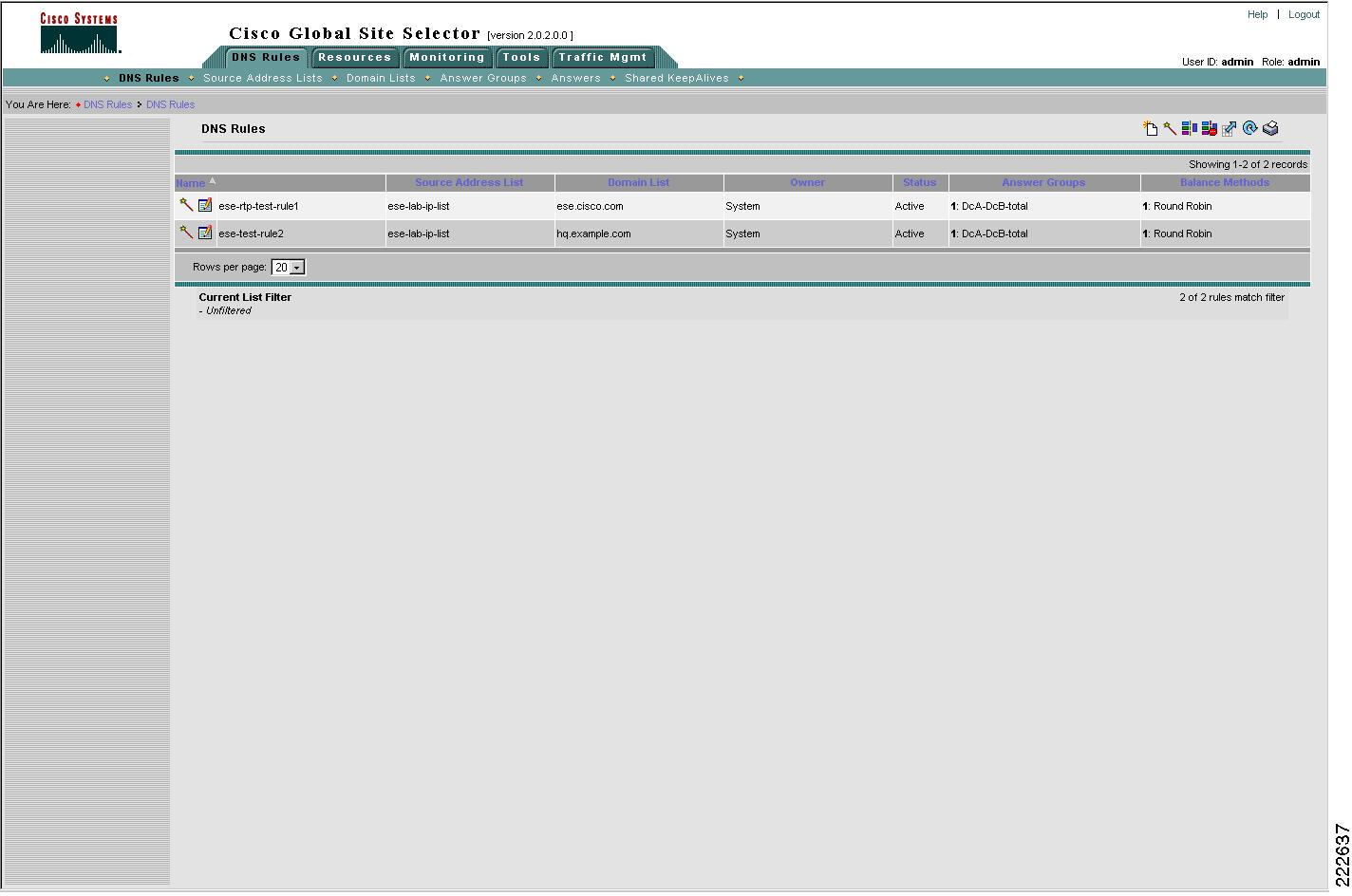Click first DNS Rules breadcrumb link

tap(107, 104)
